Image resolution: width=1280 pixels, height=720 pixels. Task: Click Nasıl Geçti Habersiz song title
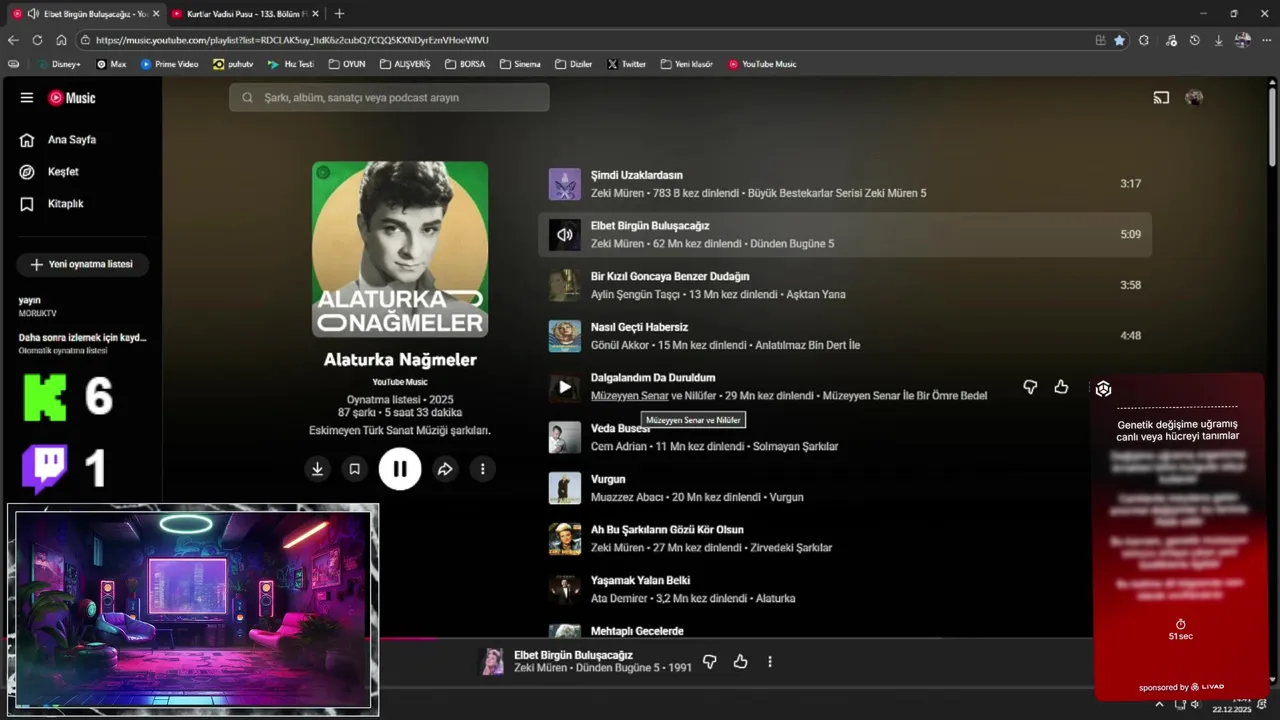[639, 327]
